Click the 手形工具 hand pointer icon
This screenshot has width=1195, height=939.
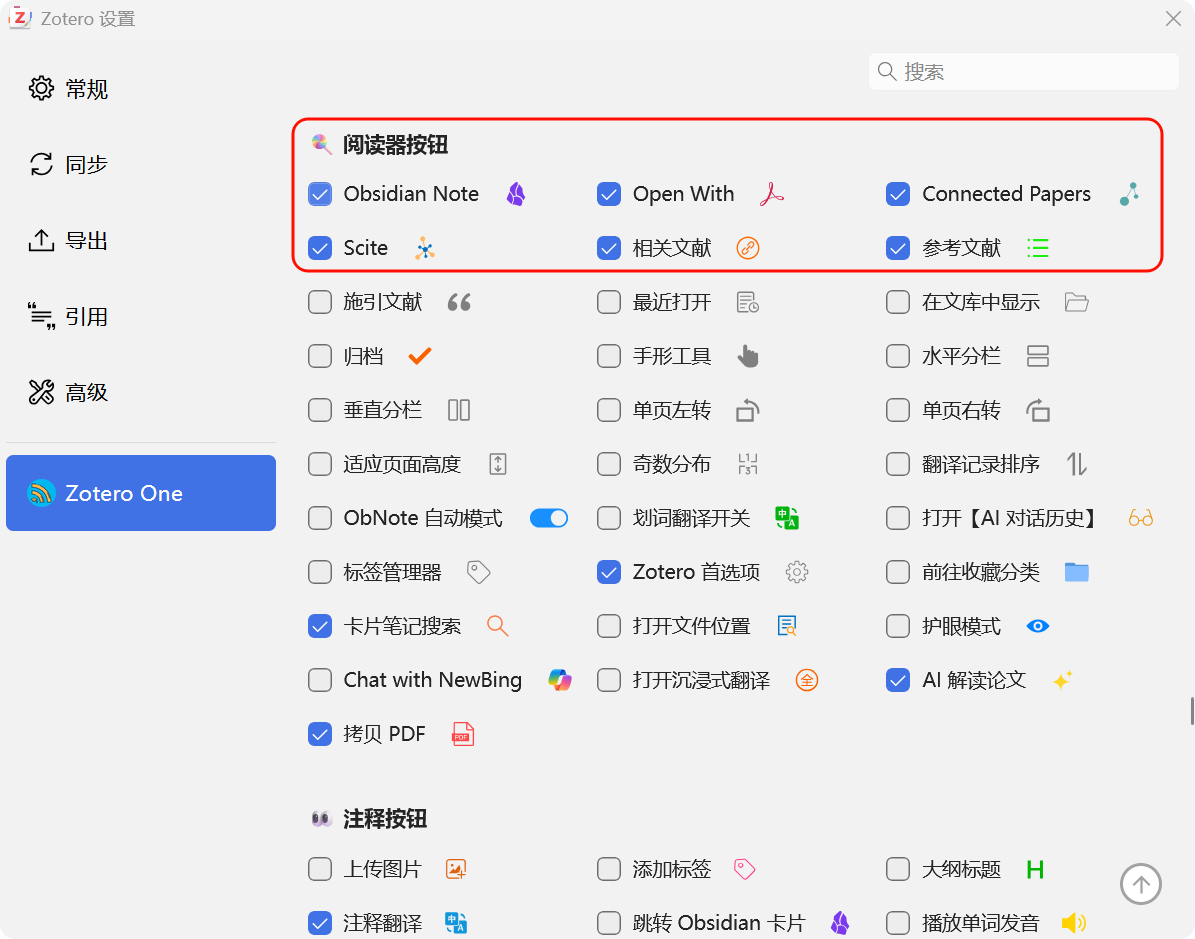coord(748,356)
